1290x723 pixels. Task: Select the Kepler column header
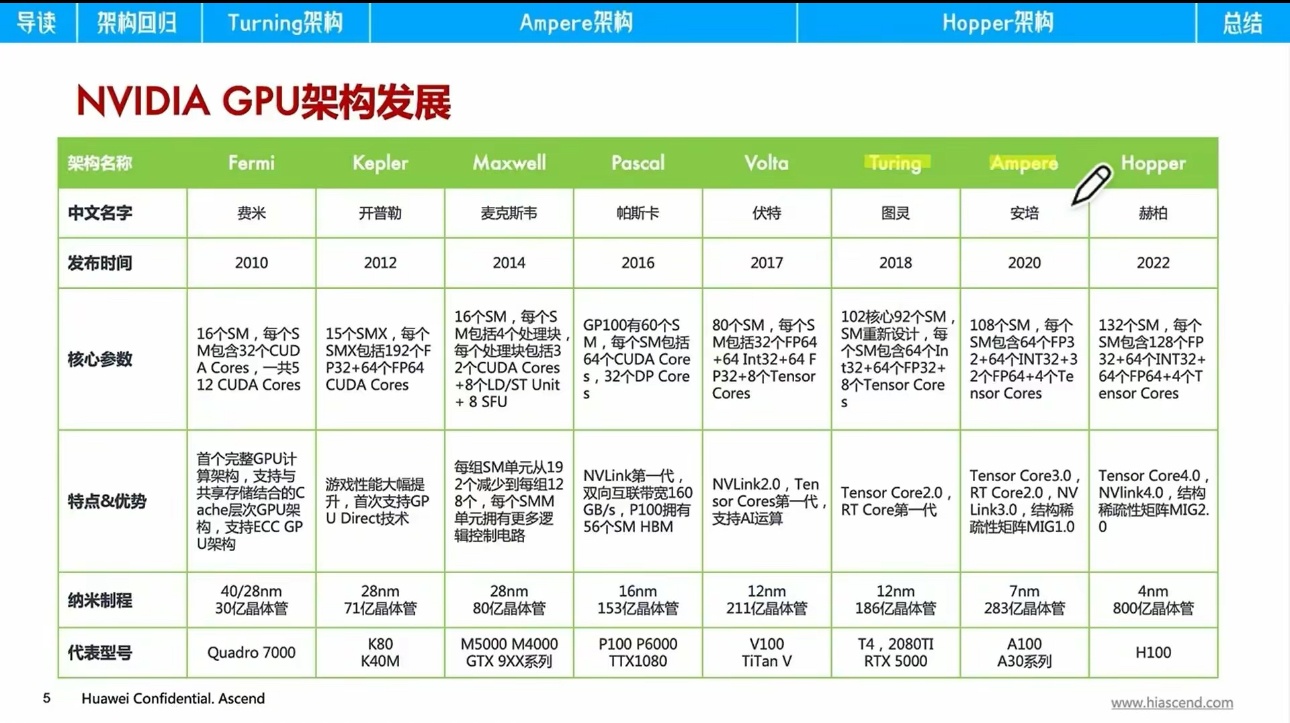pyautogui.click(x=380, y=163)
